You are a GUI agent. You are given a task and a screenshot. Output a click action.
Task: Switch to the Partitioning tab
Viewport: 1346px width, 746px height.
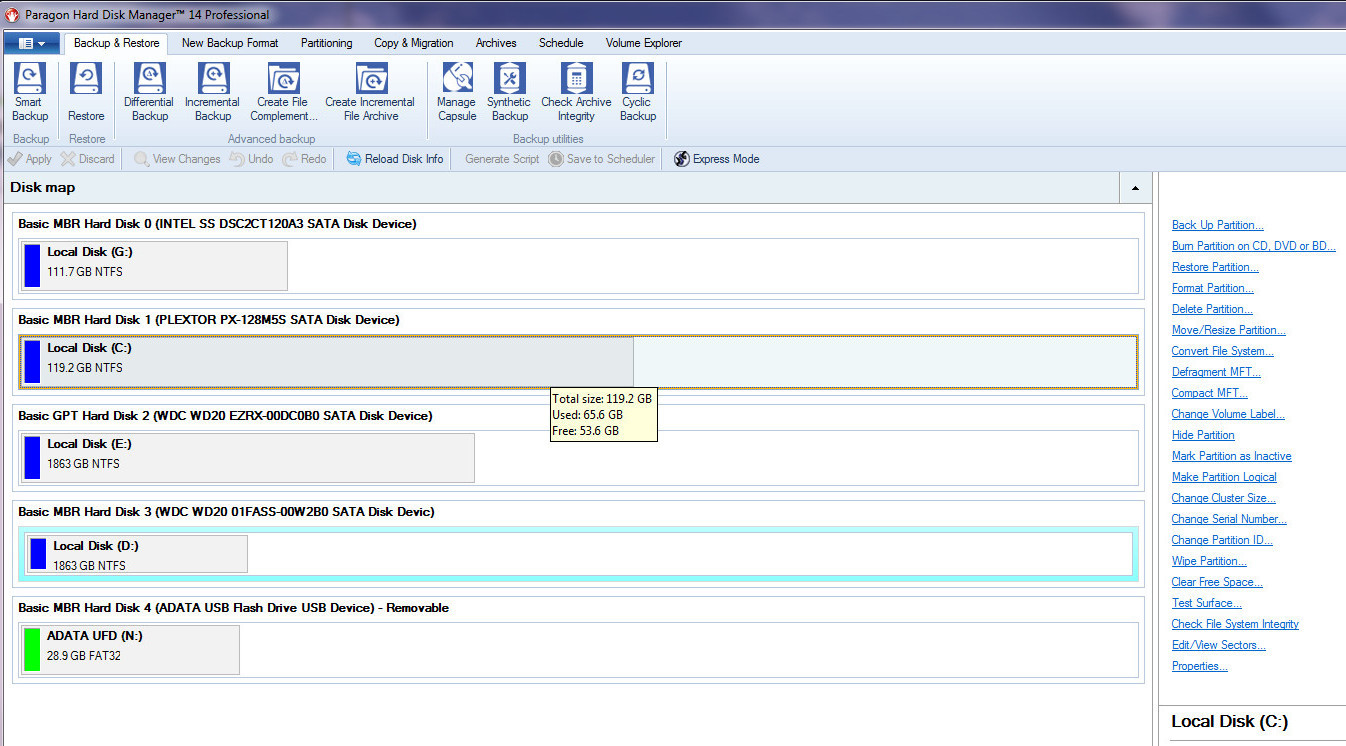(x=326, y=43)
